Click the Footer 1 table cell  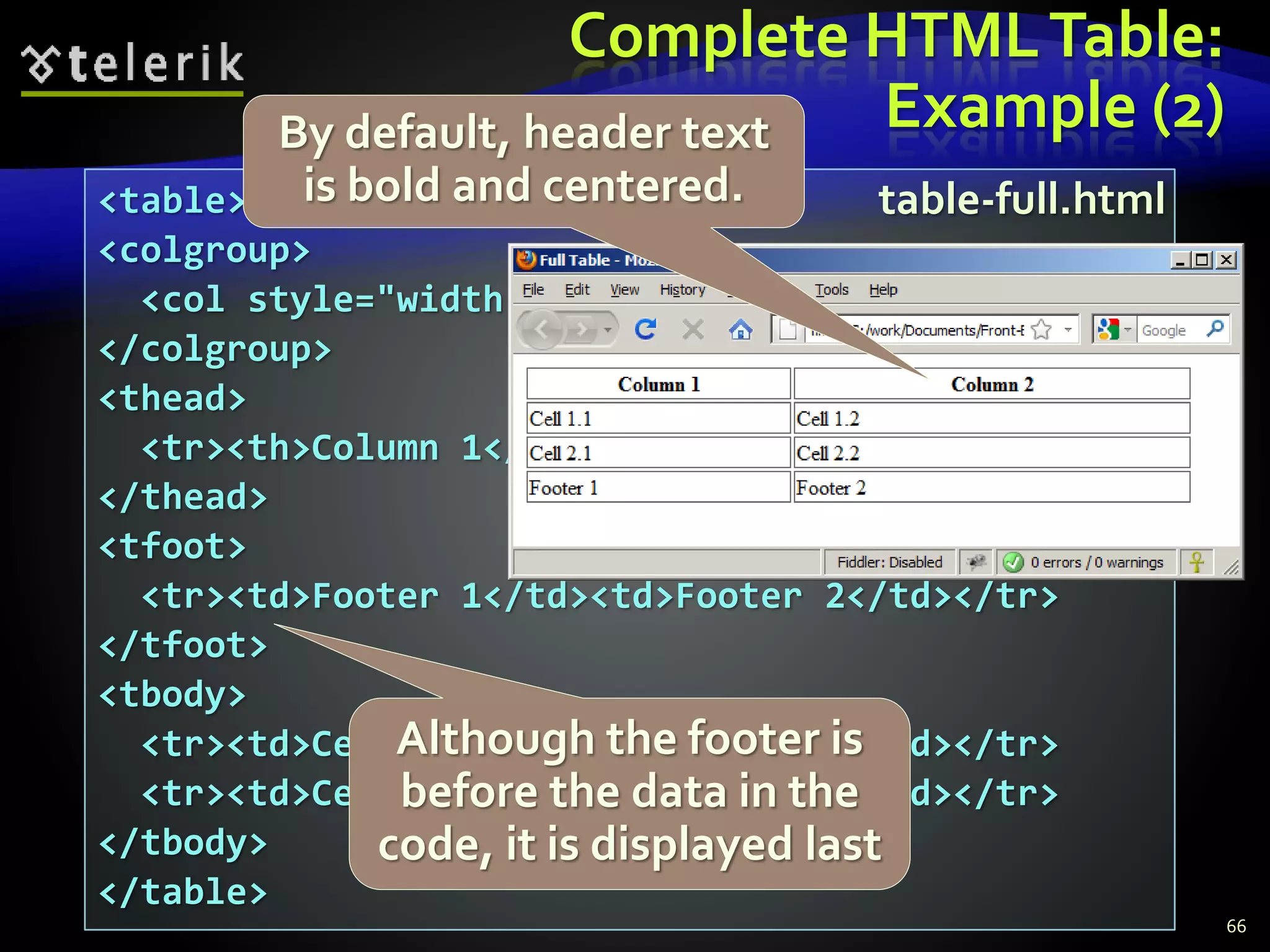(x=659, y=487)
